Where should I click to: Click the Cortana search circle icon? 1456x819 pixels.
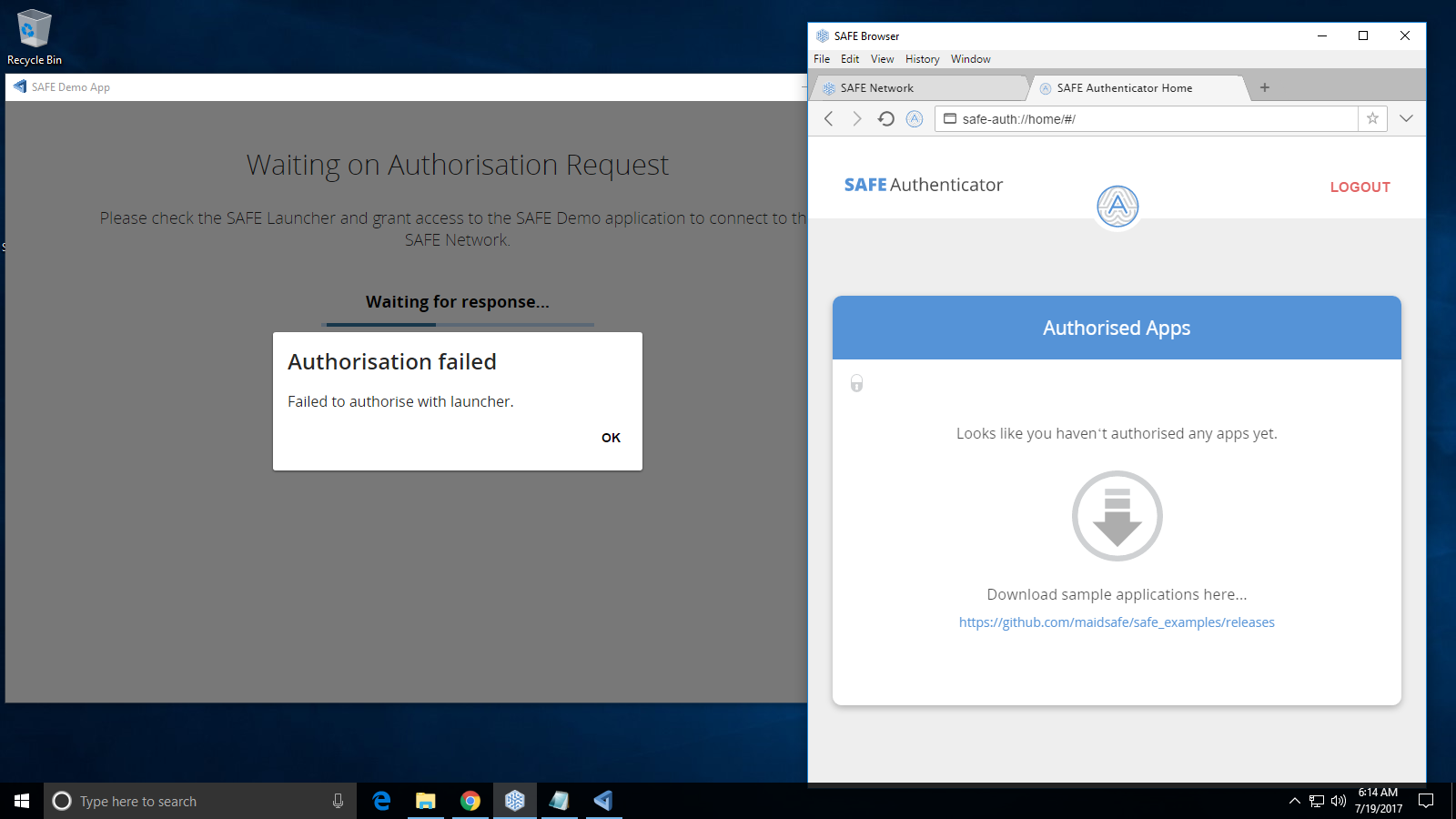coord(62,801)
